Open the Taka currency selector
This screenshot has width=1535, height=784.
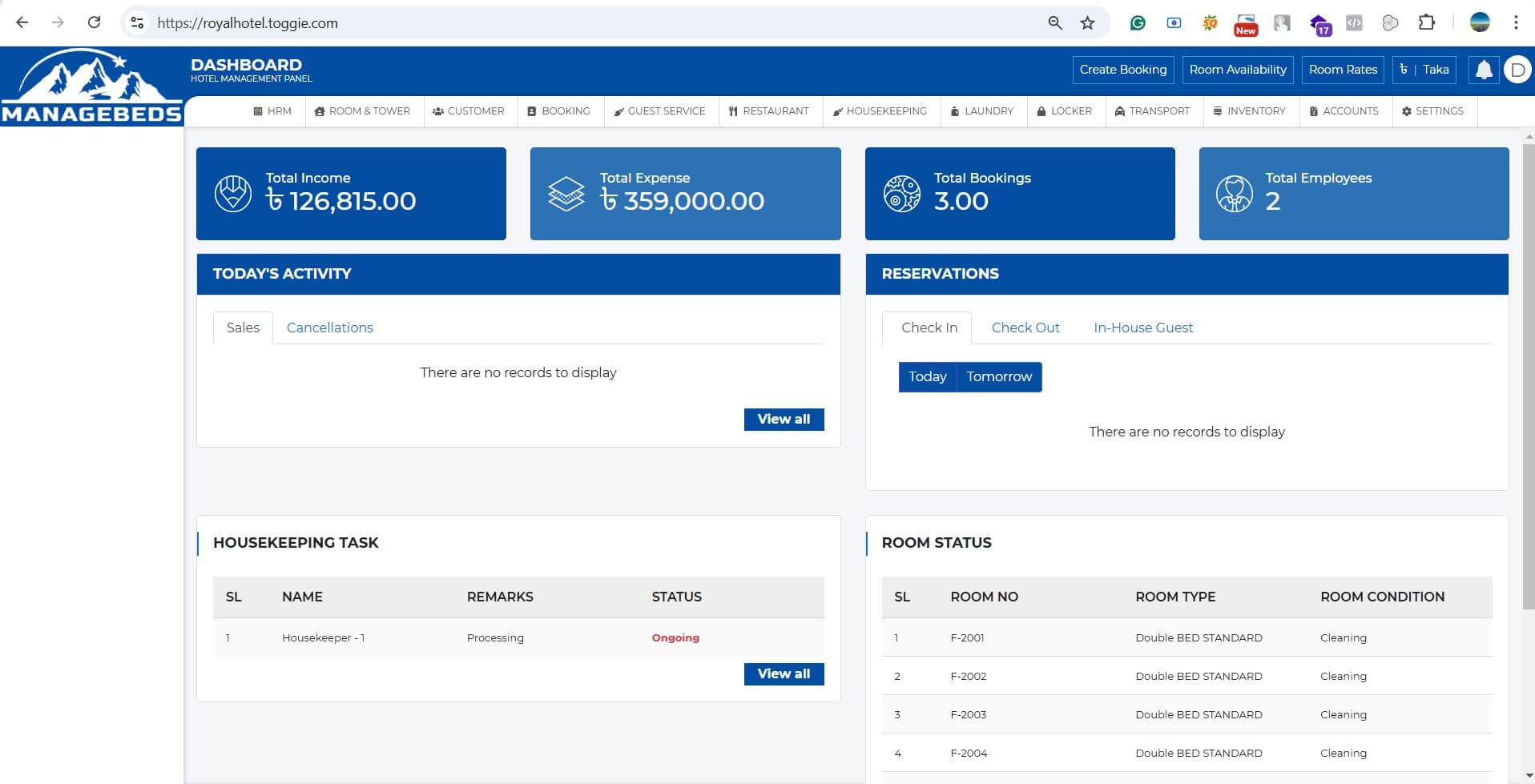[x=1424, y=70]
